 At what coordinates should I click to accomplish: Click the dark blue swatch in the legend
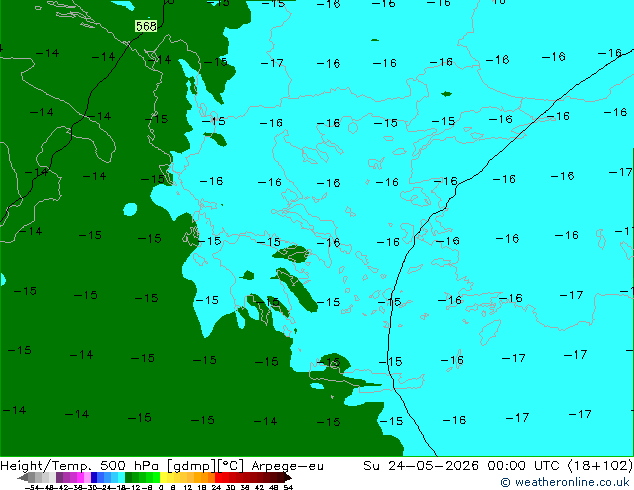tap(94, 477)
